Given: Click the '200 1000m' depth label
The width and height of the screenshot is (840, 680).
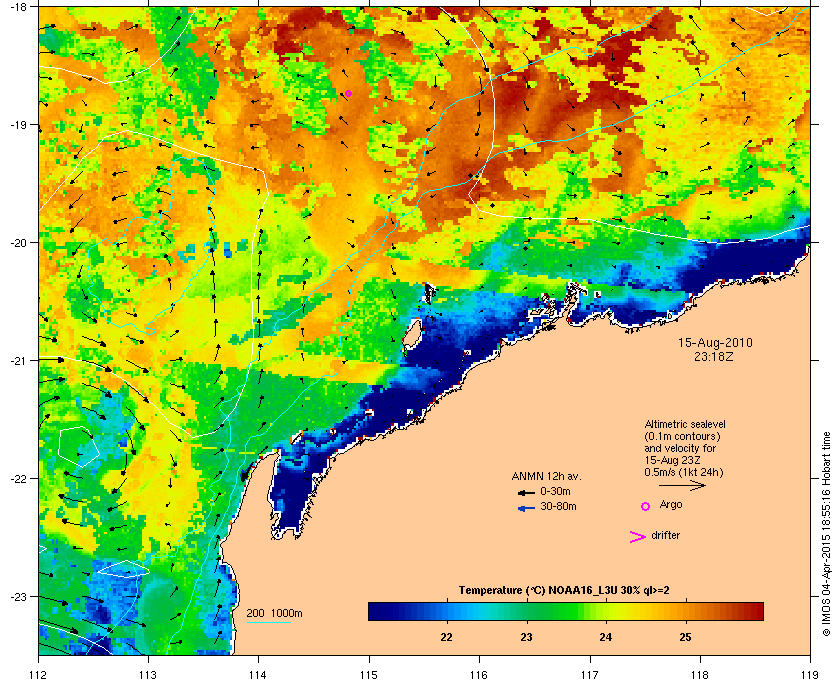Looking at the screenshot, I should click(274, 613).
